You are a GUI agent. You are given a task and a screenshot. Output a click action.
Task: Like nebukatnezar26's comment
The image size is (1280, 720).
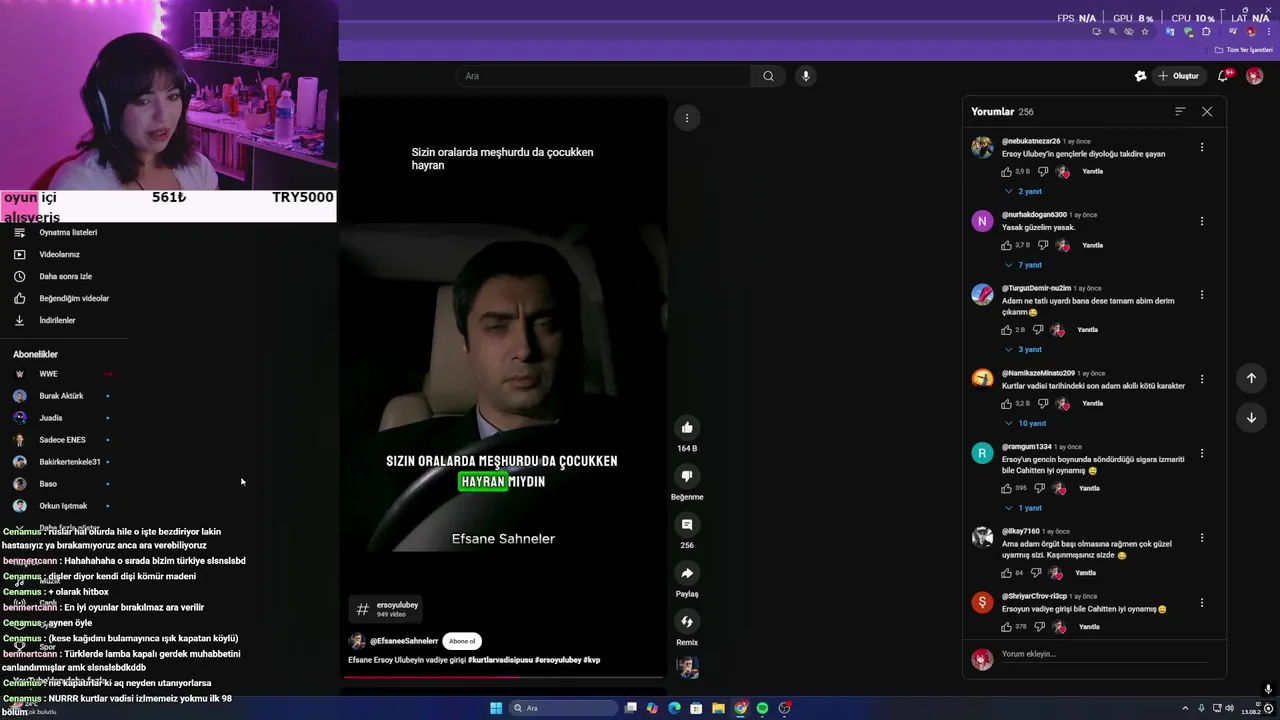1007,172
